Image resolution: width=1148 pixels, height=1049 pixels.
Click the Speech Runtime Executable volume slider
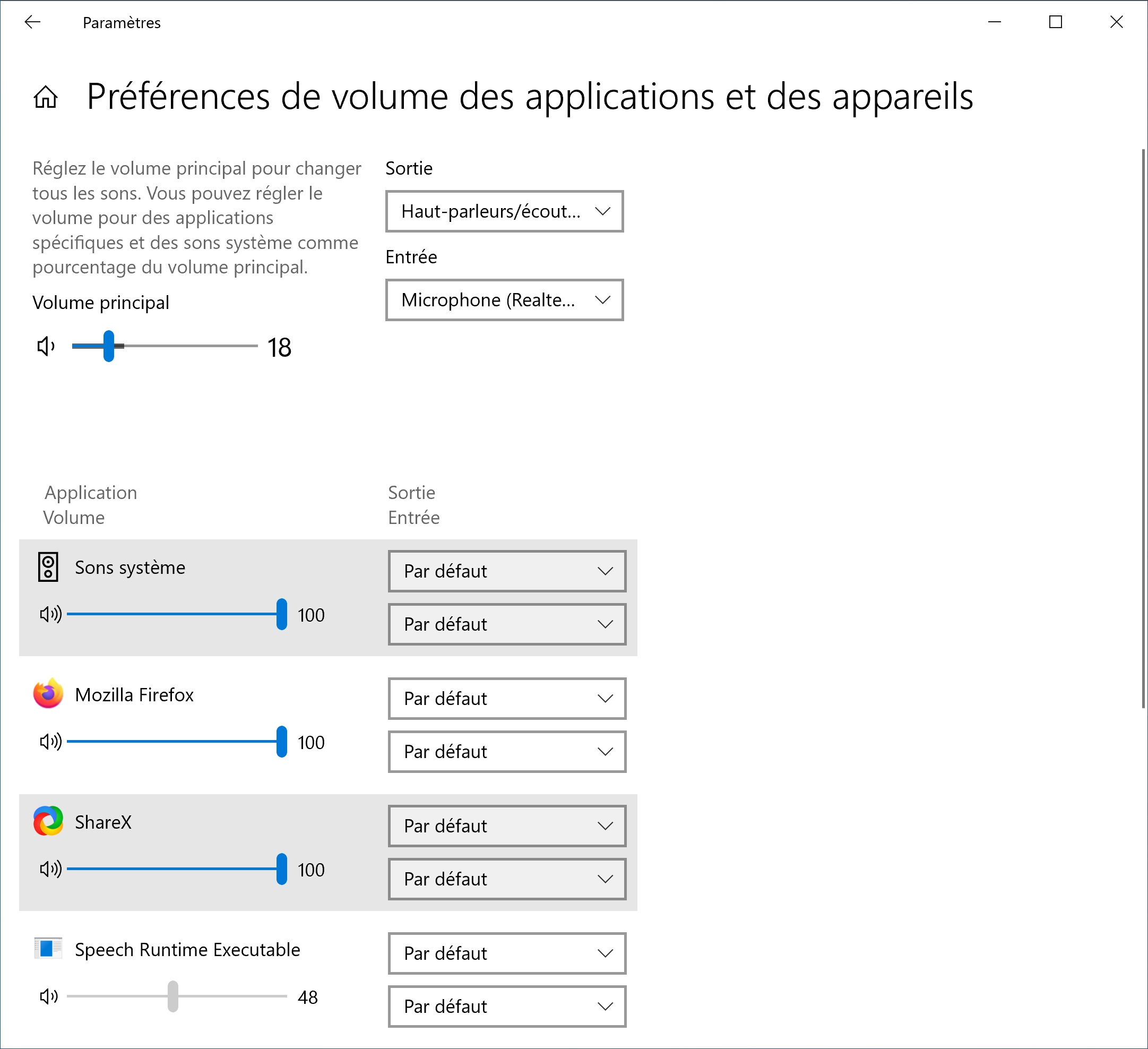click(x=177, y=996)
